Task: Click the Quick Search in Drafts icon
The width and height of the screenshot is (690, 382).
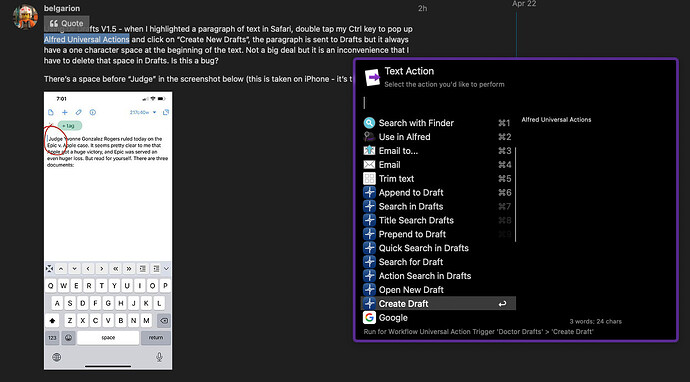Action: tap(369, 248)
